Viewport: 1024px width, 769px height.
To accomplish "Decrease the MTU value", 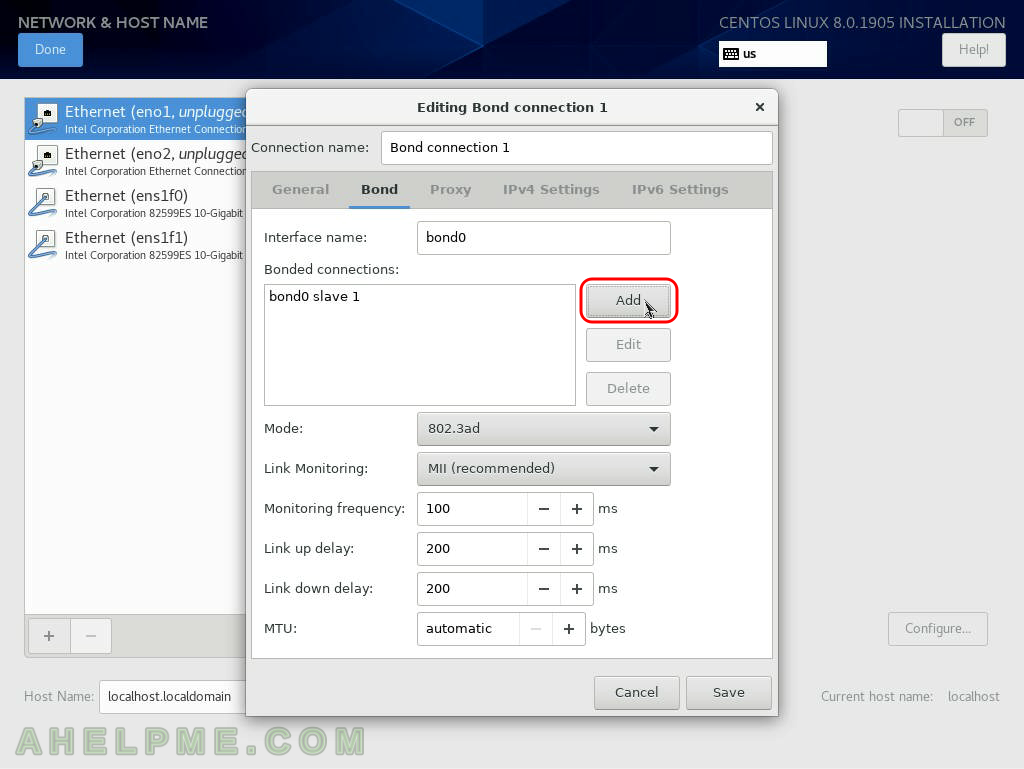I will (x=536, y=629).
